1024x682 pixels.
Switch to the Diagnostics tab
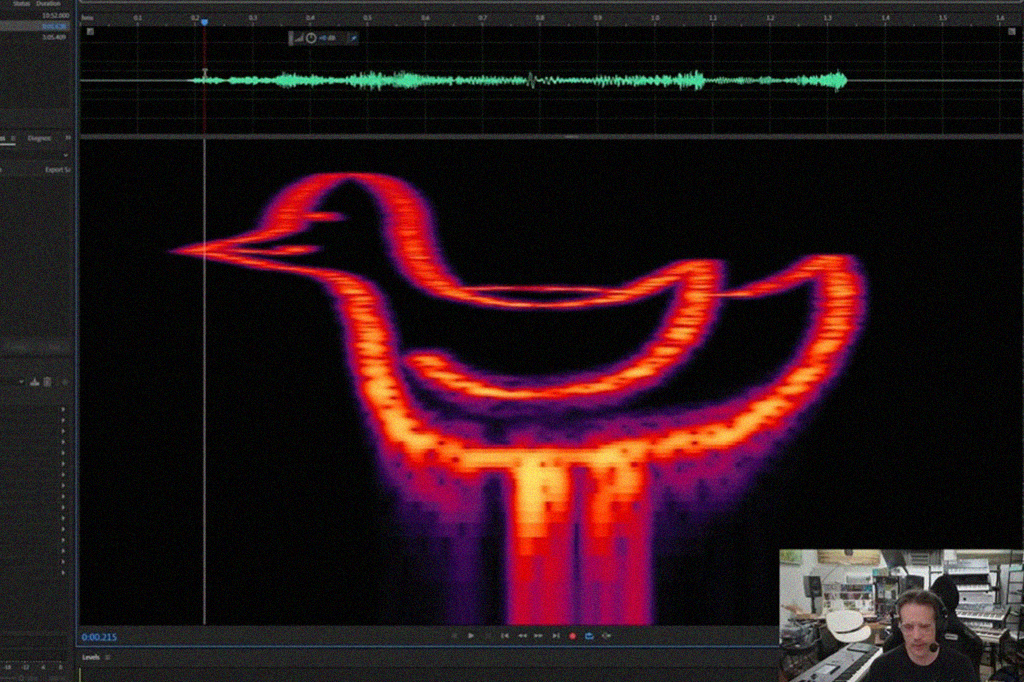tap(40, 138)
